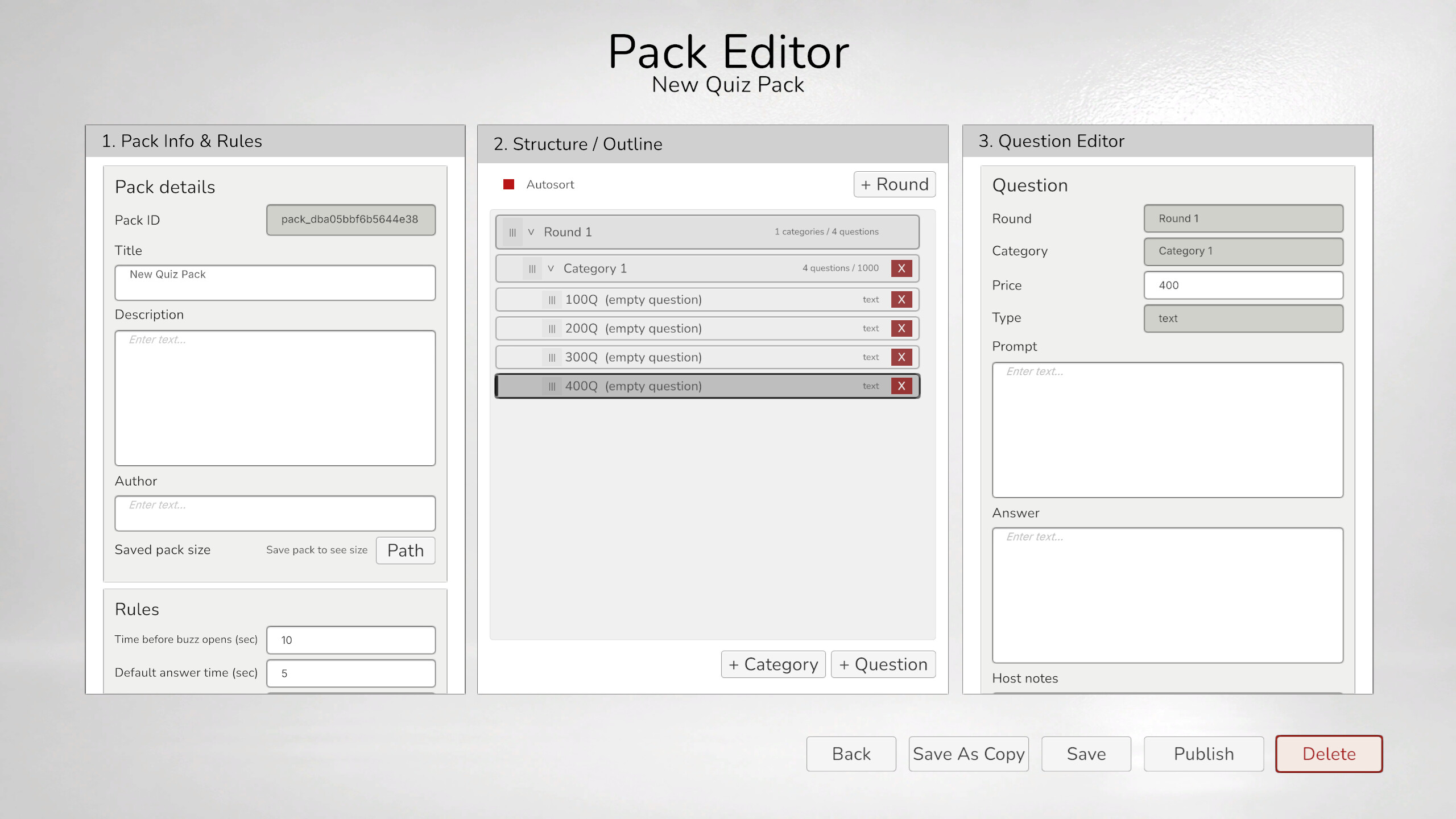Collapse Category 1 with its chevron

(551, 268)
